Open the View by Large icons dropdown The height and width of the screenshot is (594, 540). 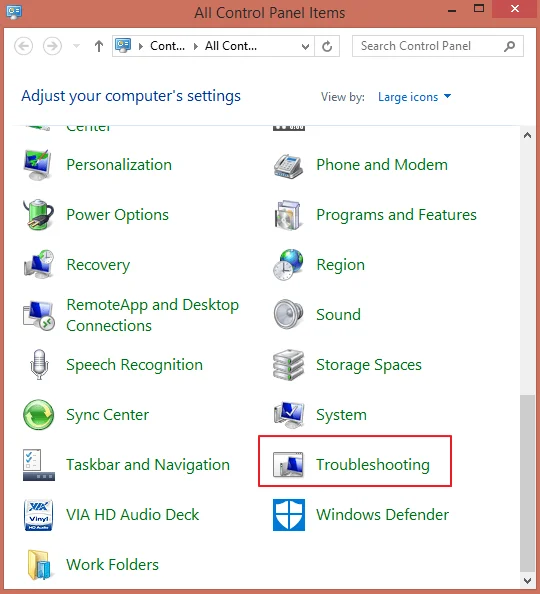(x=415, y=97)
